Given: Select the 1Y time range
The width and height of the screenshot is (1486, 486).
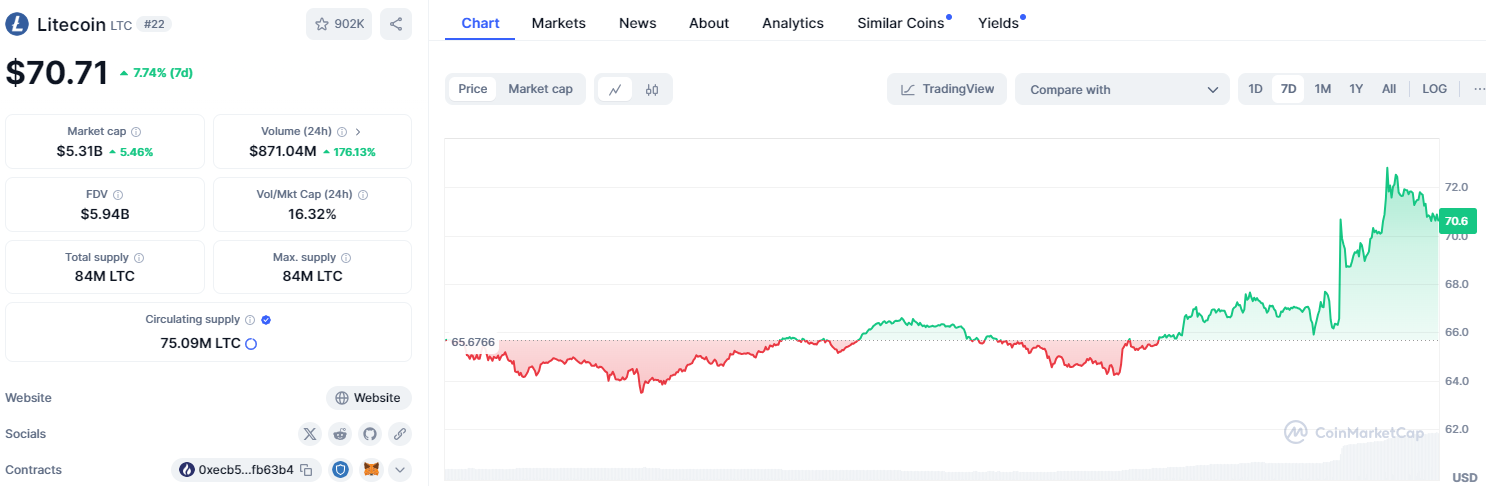Looking at the screenshot, I should pos(1356,89).
